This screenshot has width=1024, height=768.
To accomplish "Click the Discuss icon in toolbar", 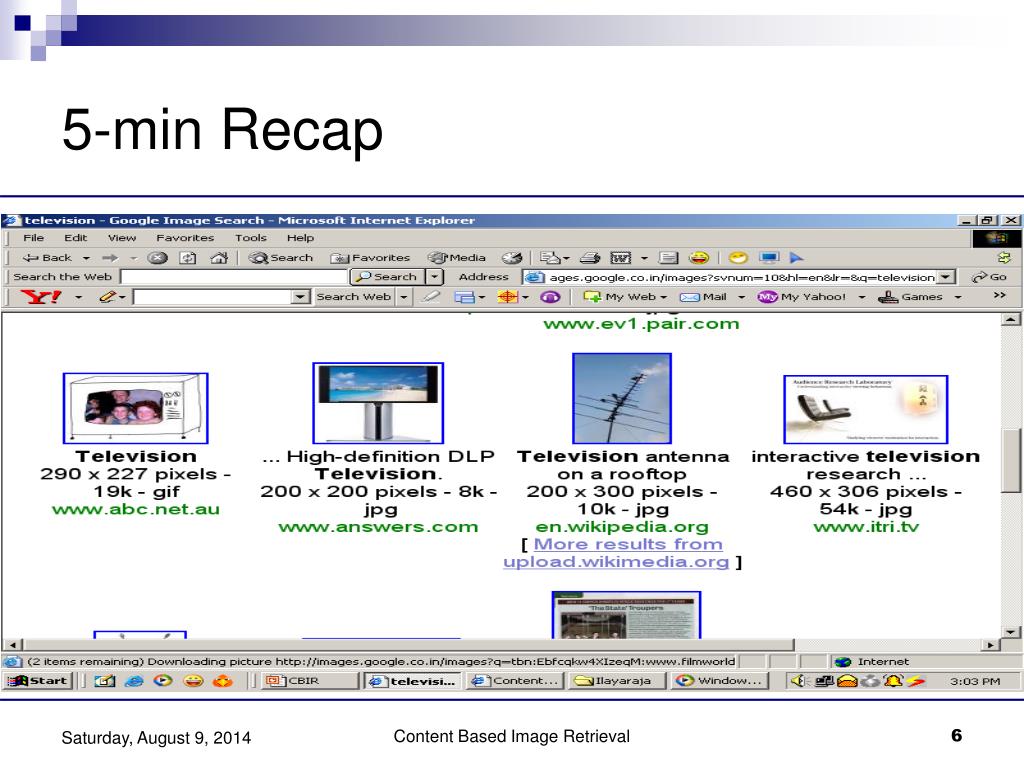I will [x=668, y=258].
